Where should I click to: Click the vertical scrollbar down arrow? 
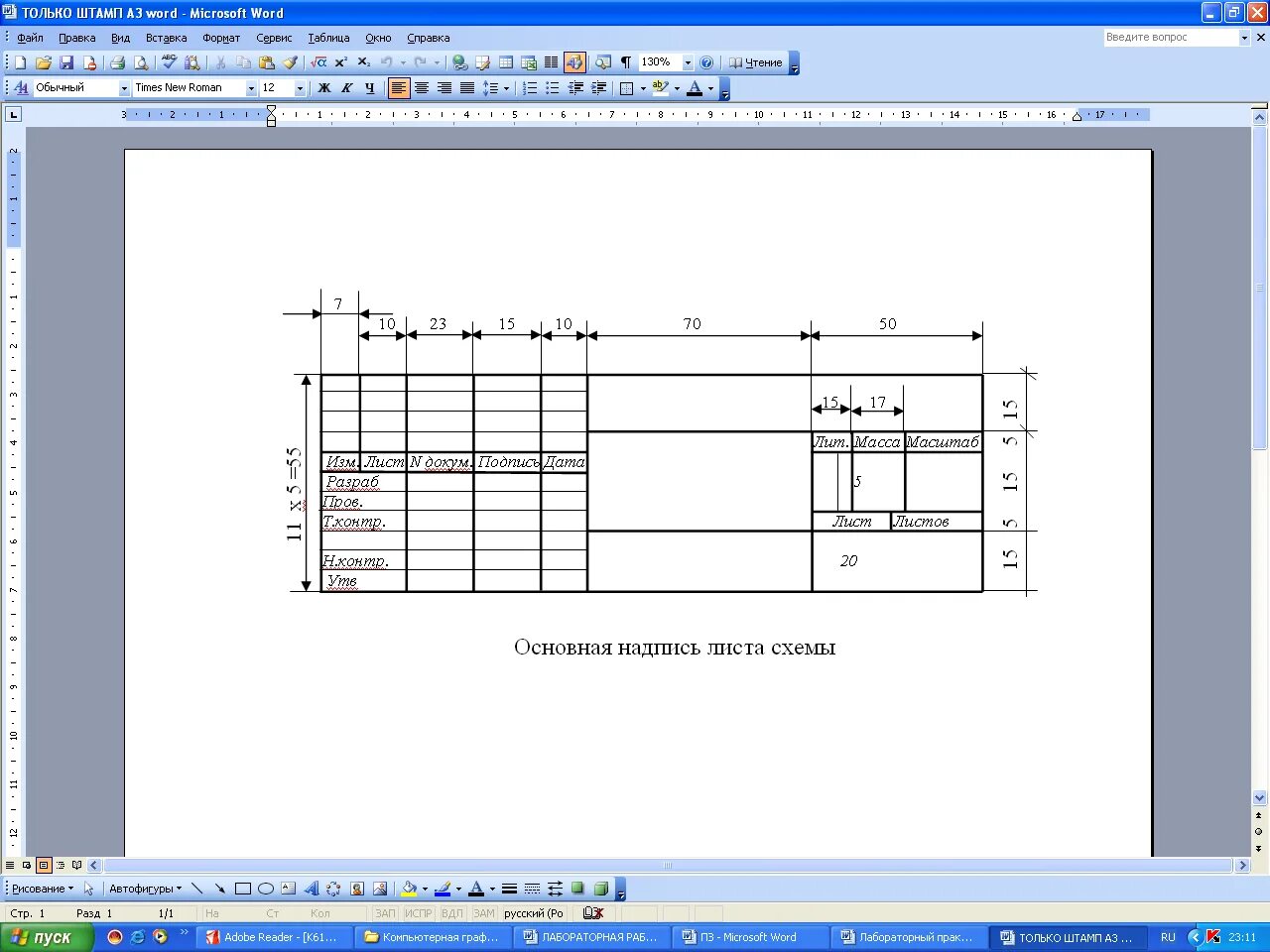[1259, 797]
